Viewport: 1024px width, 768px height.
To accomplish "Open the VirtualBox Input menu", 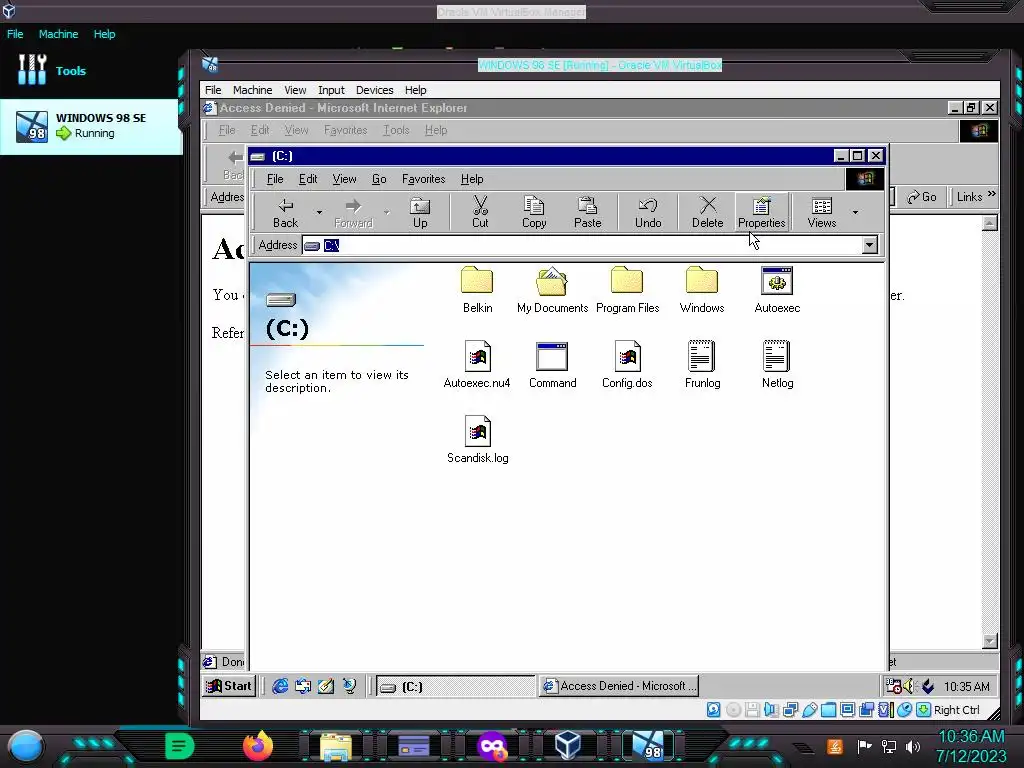I will pos(331,90).
